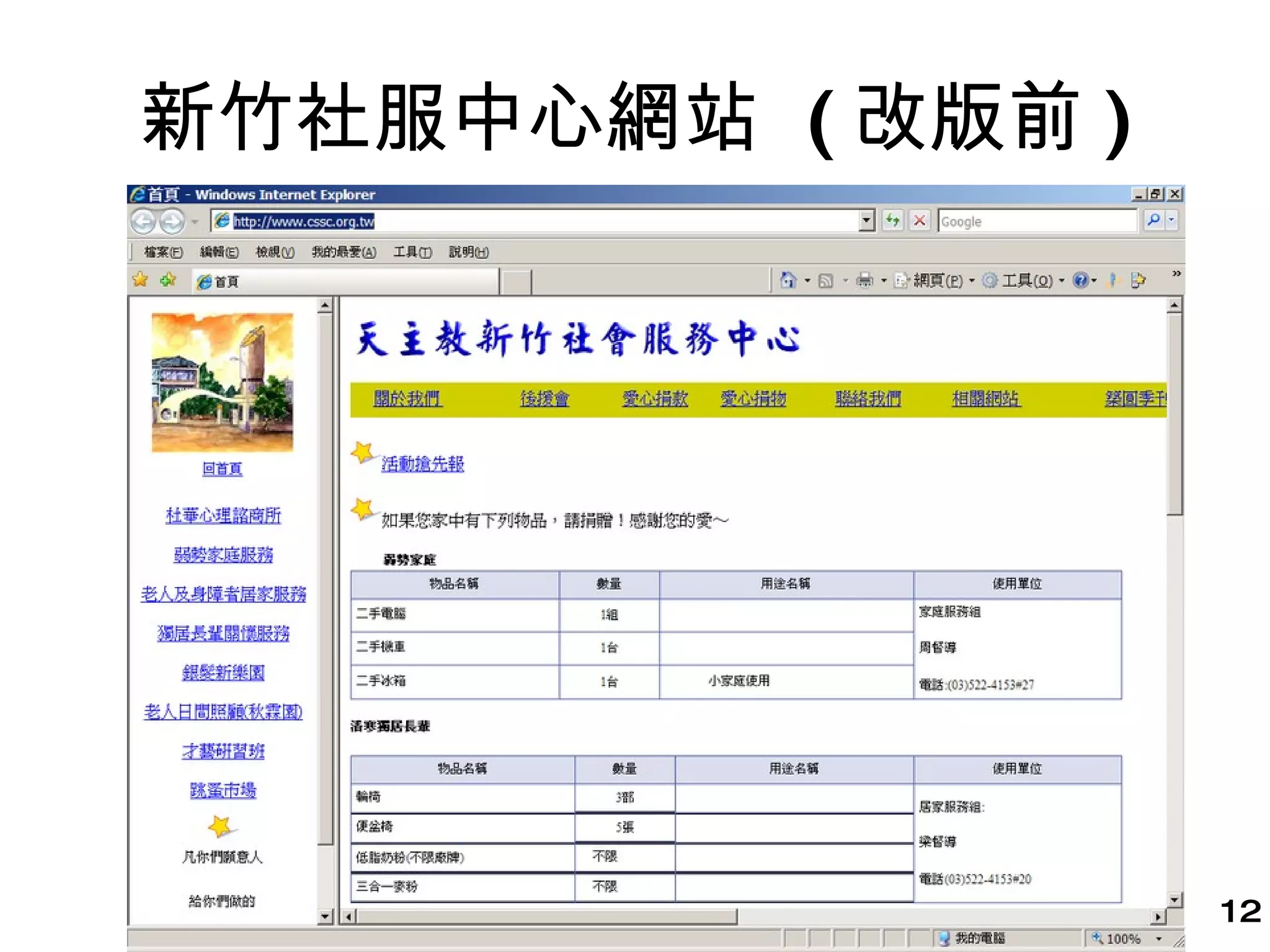Viewport: 1270px width, 952px height.
Task: Open 銀髮新樂園 sidebar link
Action: (223, 672)
